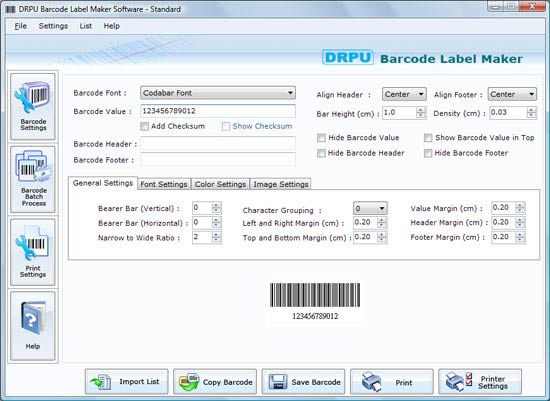
Task: Click the DRPU logo in the banner
Action: pyautogui.click(x=348, y=58)
